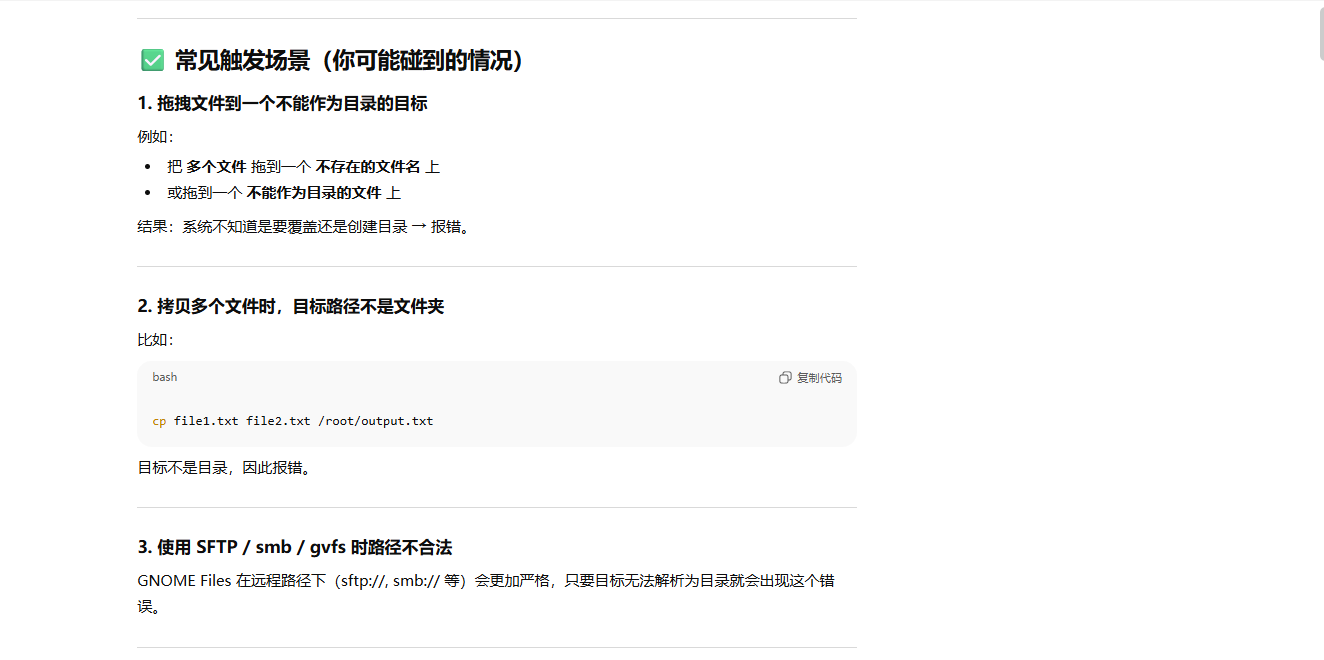Click the text 例如： under heading 1
Image resolution: width=1324 pixels, height=660 pixels.
(x=156, y=137)
